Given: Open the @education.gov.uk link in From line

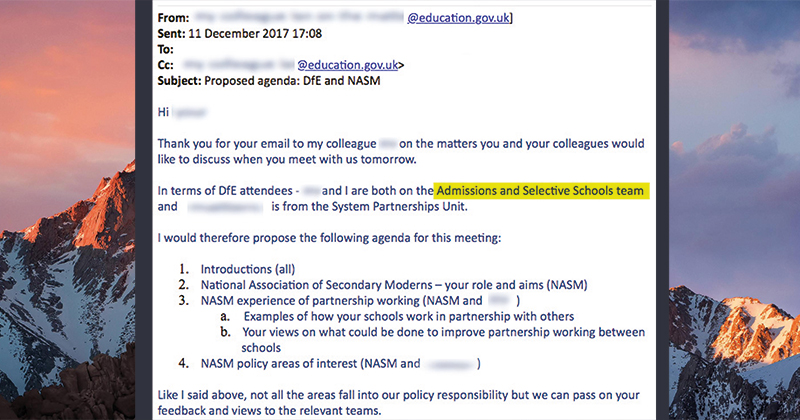Looking at the screenshot, I should 458,18.
